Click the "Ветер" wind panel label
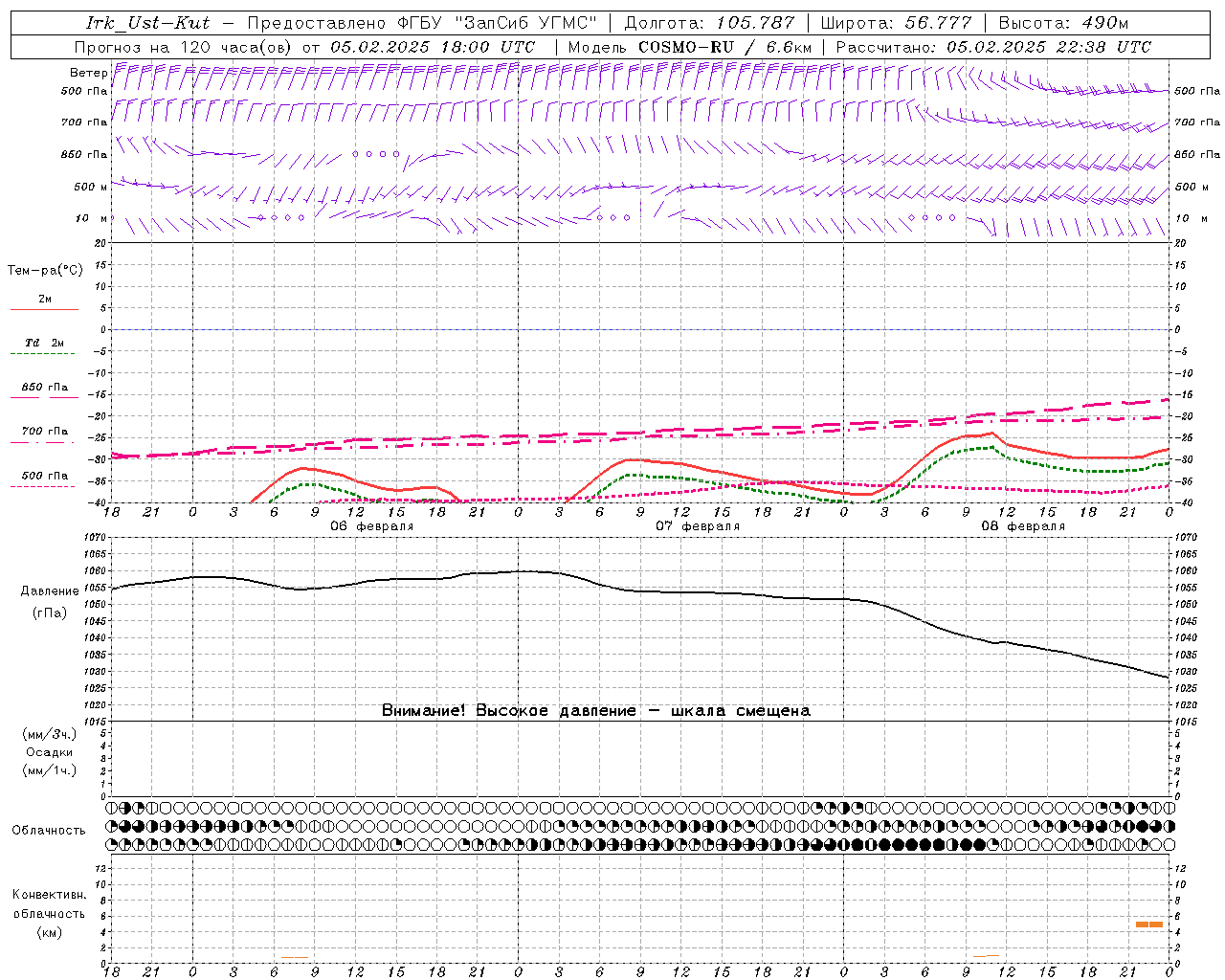This screenshot has width=1225, height=980. (88, 73)
